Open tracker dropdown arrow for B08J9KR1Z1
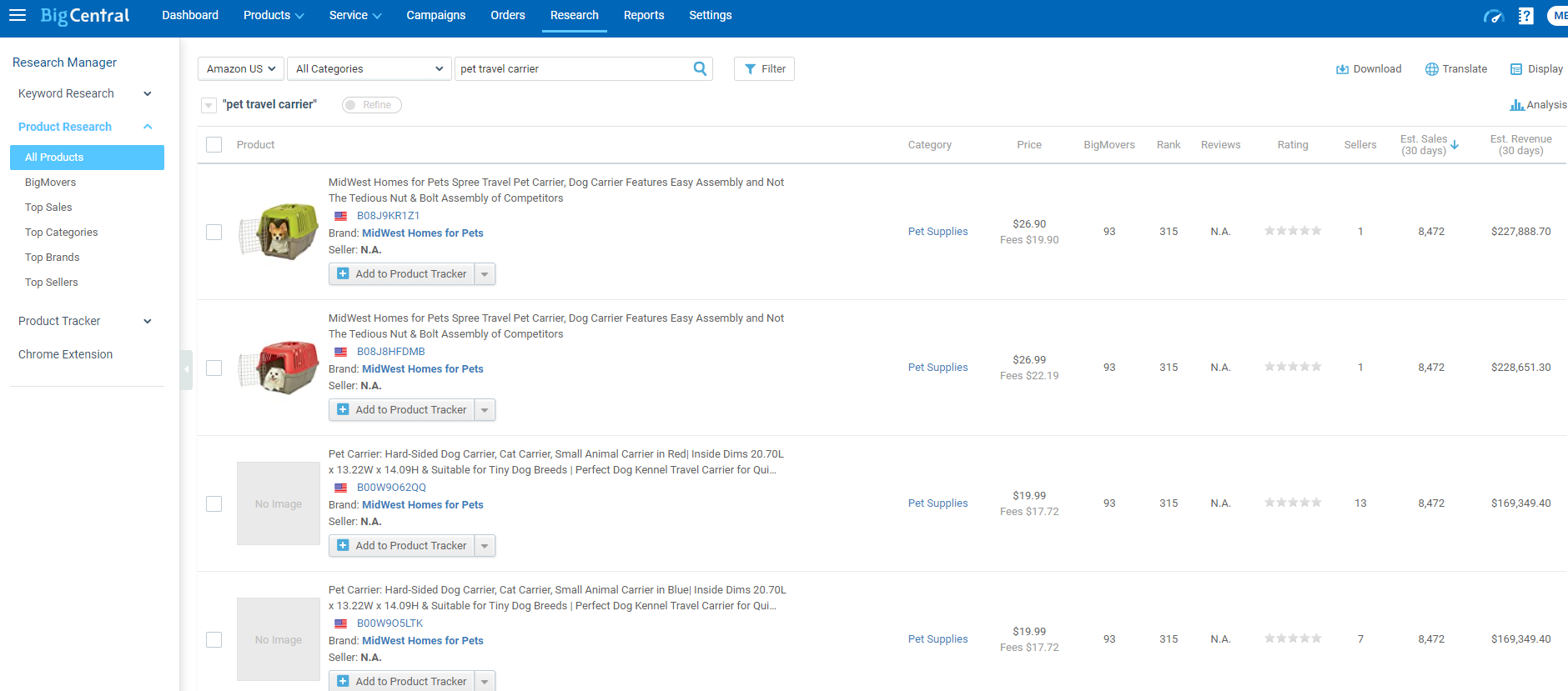 click(485, 274)
